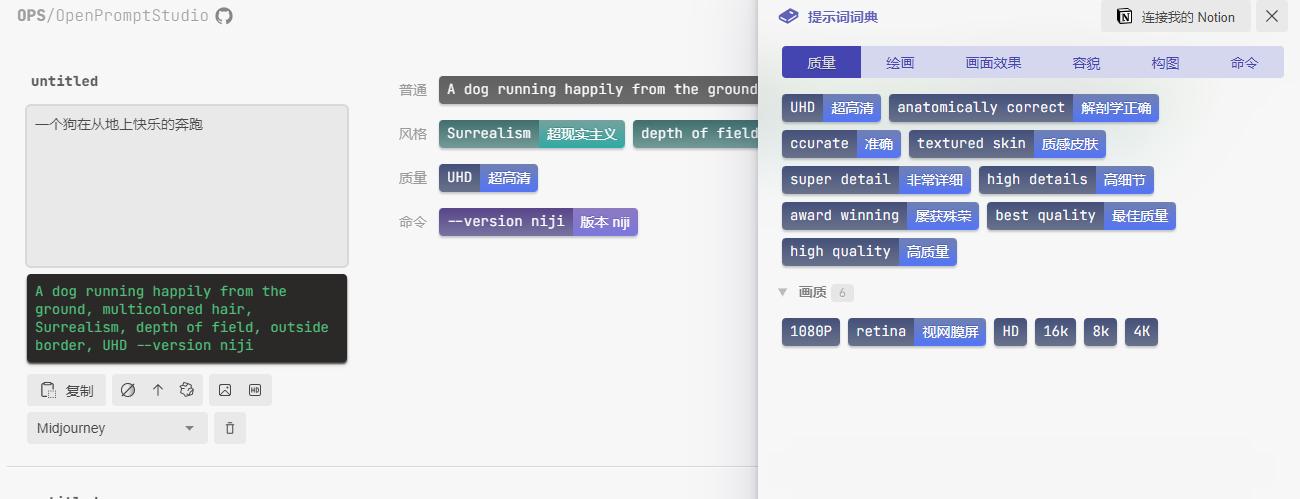This screenshot has width=1300, height=499.
Task: Switch to the 绘画 tab
Action: tap(900, 62)
